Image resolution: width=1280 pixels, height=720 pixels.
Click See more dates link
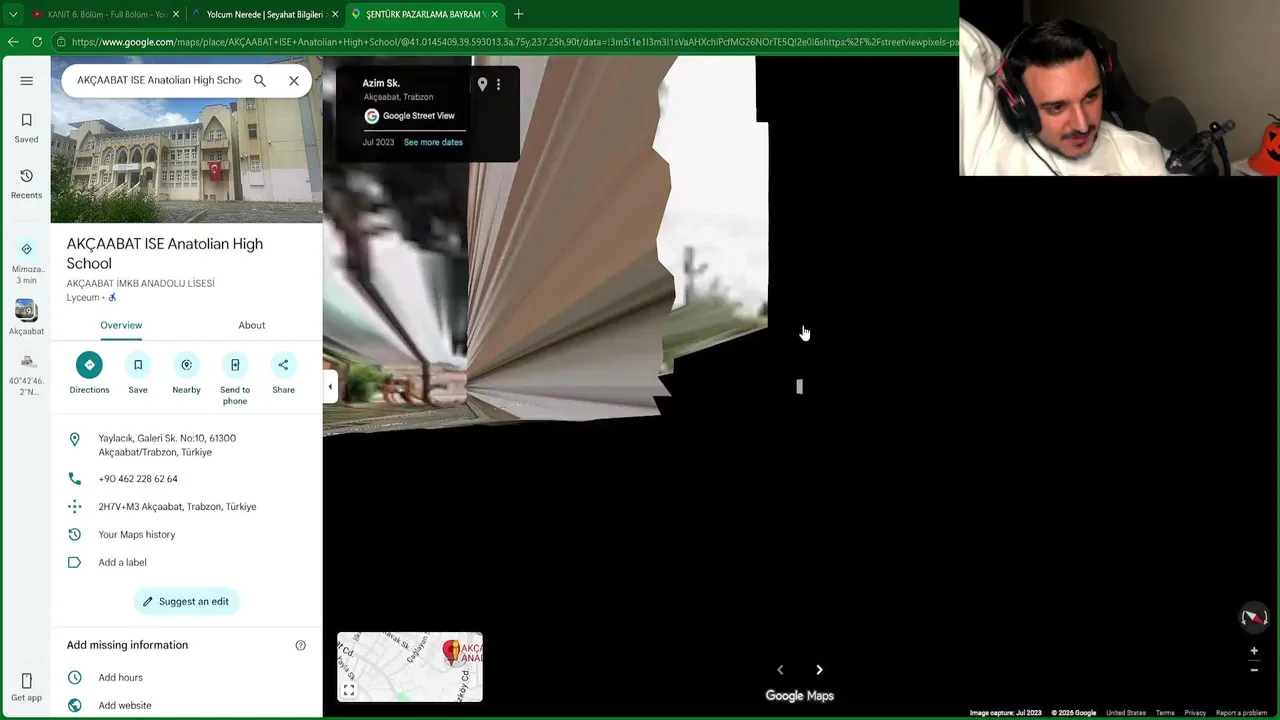[x=433, y=142]
